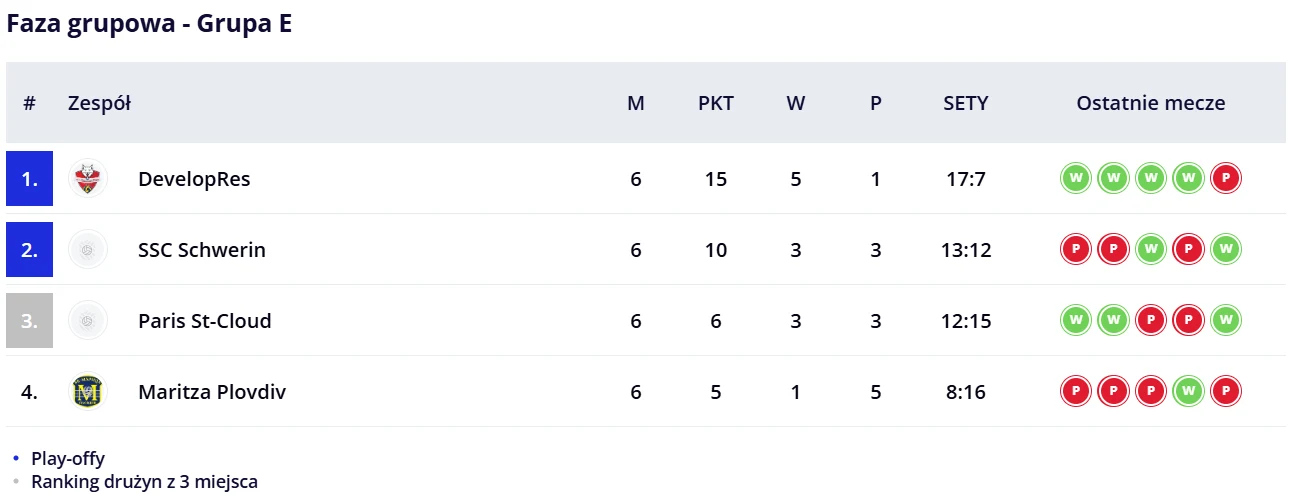Open the Maritza Plovdiv team link

(212, 392)
